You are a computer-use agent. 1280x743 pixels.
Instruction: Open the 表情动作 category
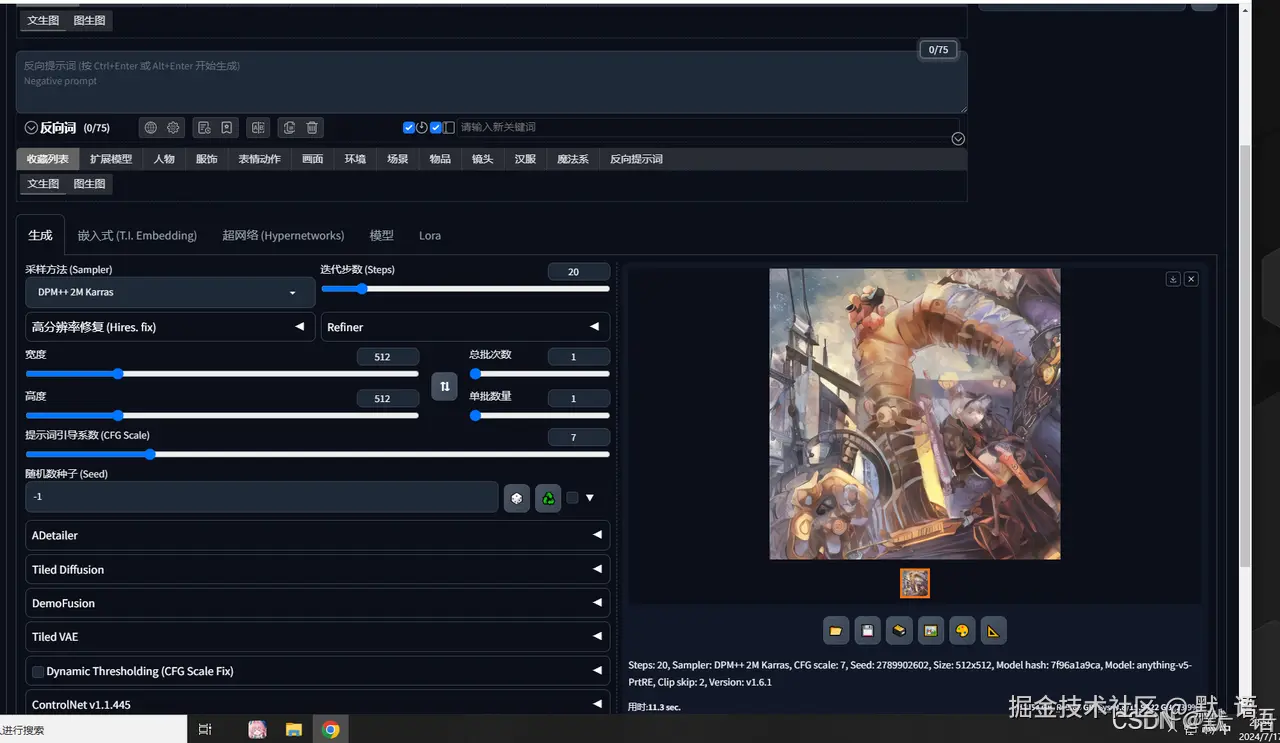tap(259, 159)
